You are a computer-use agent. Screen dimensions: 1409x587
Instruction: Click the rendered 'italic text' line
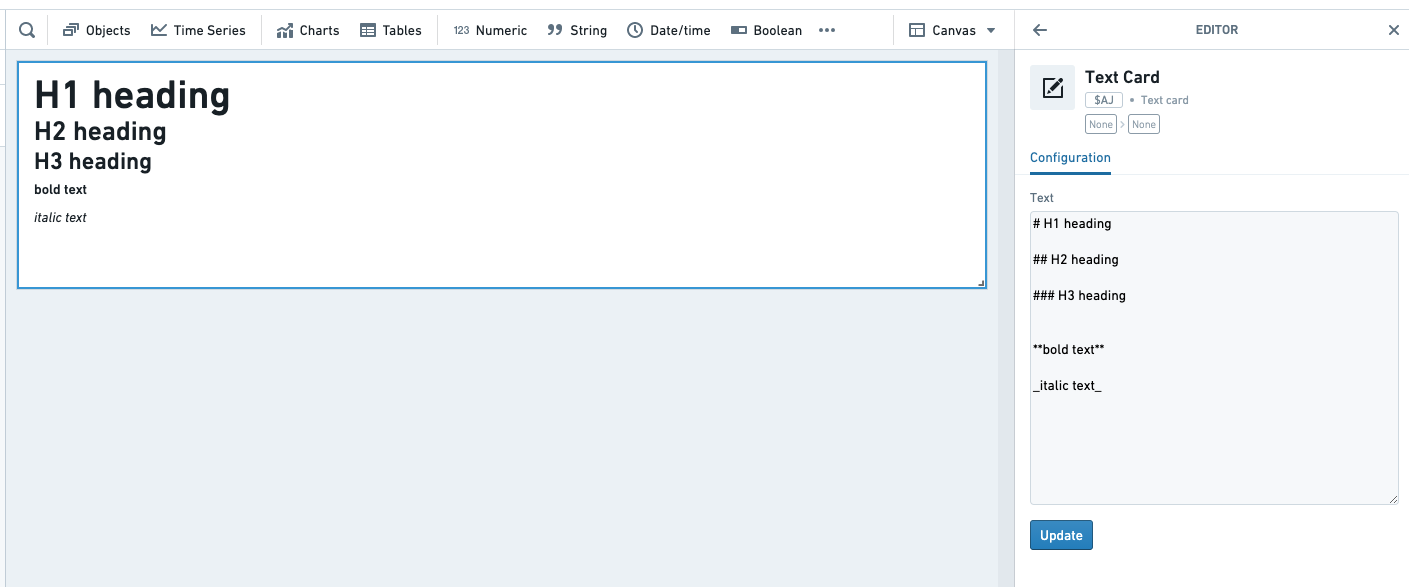click(x=60, y=218)
